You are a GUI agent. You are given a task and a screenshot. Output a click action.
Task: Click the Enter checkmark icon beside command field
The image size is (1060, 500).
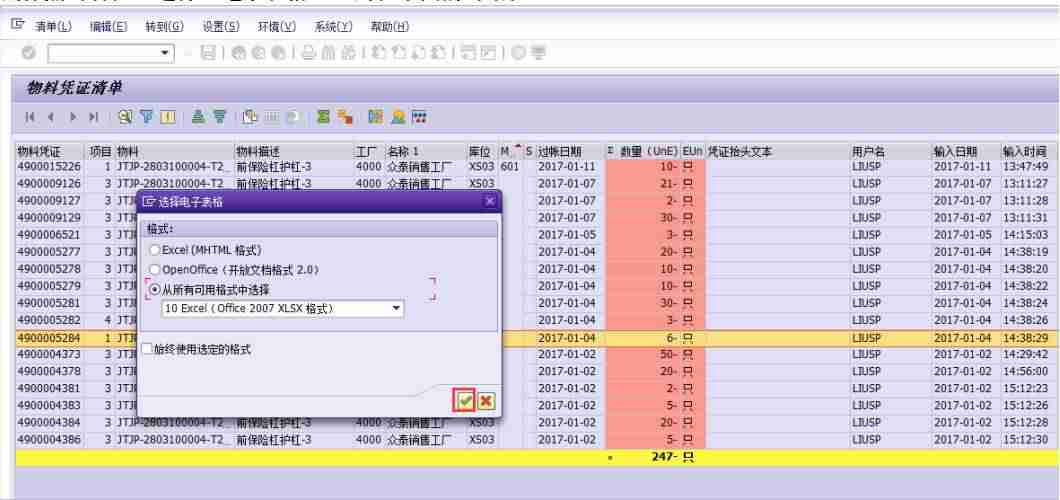tap(28, 53)
